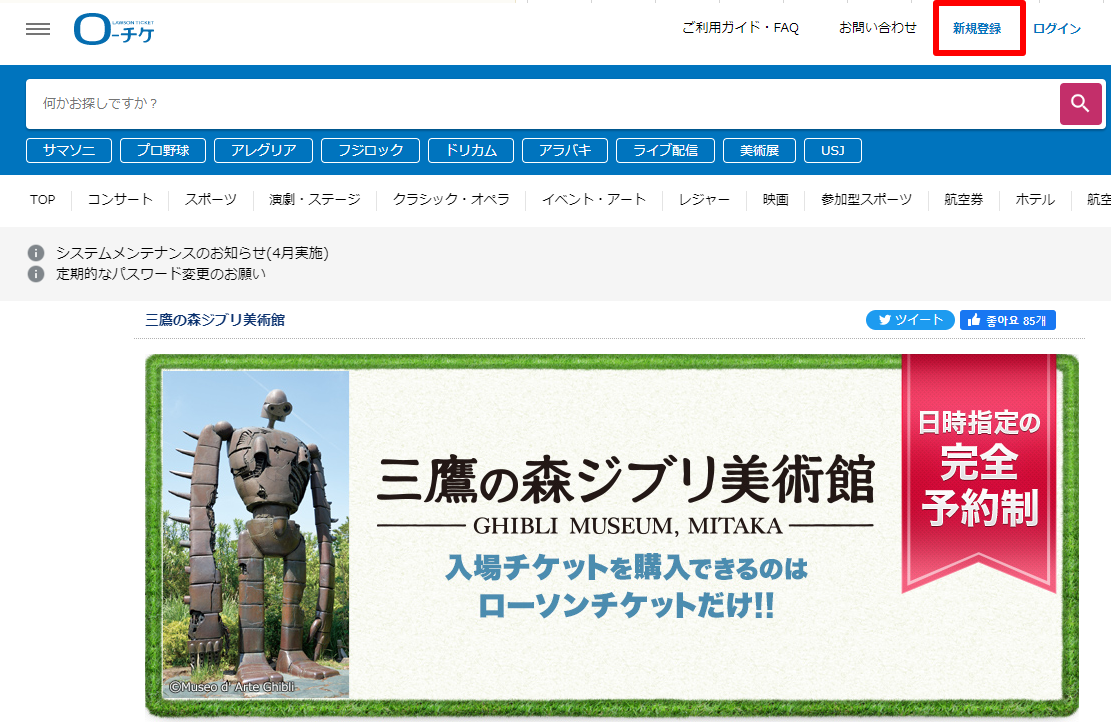Image resolution: width=1111 pixels, height=722 pixels.
Task: Open the レジャー category tab
Action: [704, 200]
